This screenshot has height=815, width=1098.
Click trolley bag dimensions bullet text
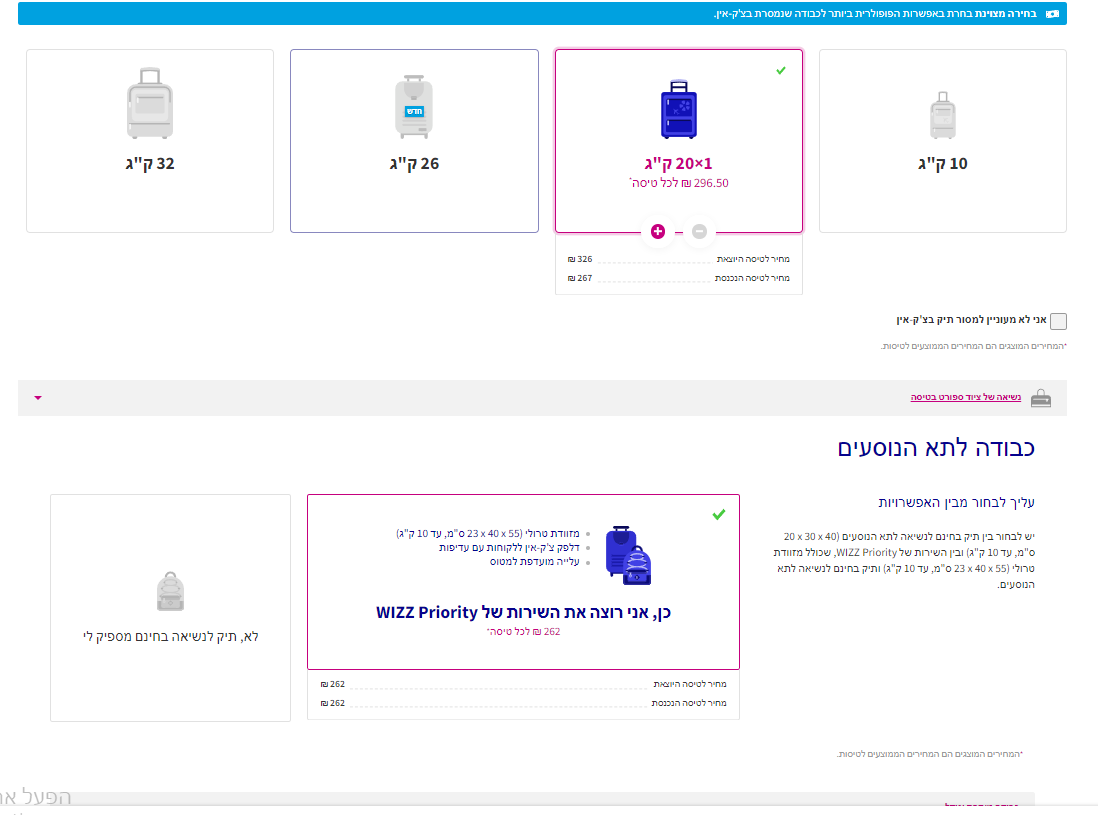coord(487,534)
